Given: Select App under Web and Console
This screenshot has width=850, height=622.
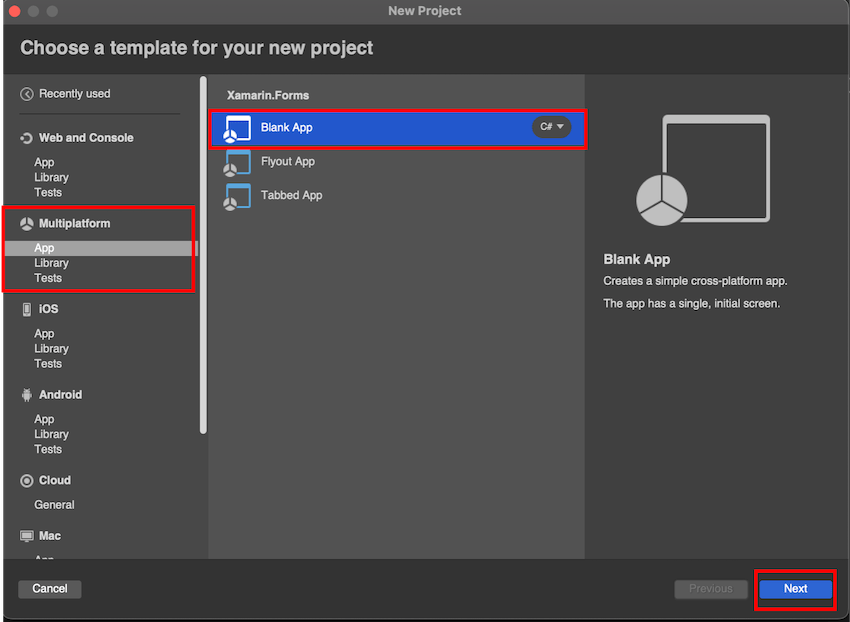Looking at the screenshot, I should pyautogui.click(x=44, y=162).
